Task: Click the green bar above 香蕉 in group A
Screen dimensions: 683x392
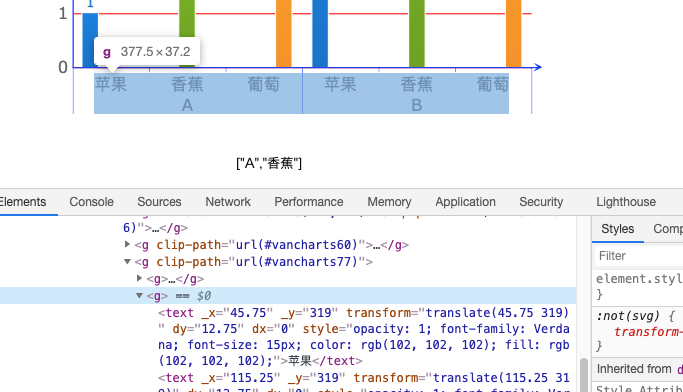Action: [187, 34]
